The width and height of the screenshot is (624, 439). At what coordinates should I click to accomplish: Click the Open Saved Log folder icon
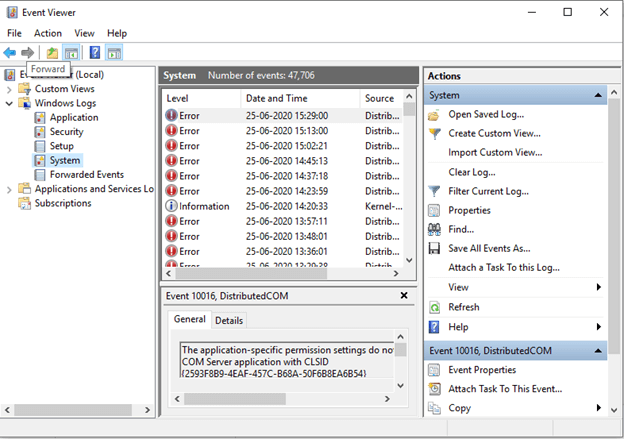[x=434, y=115]
